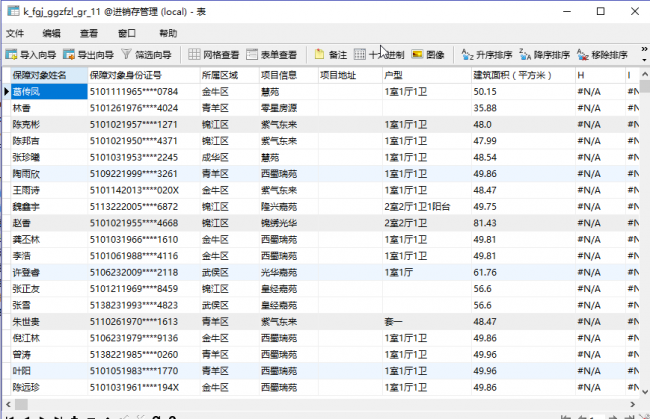The width and height of the screenshot is (650, 419).
Task: Click the 户型 column header
Action: [x=427, y=75]
